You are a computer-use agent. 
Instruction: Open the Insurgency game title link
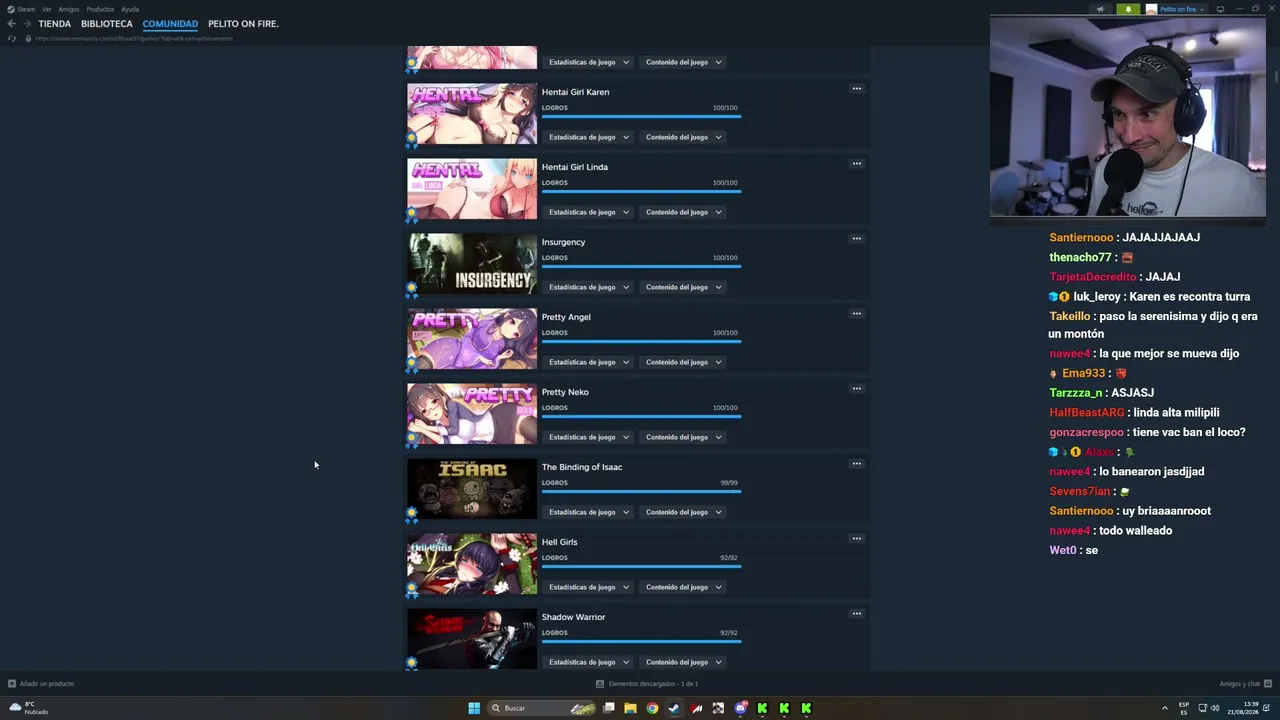point(564,242)
